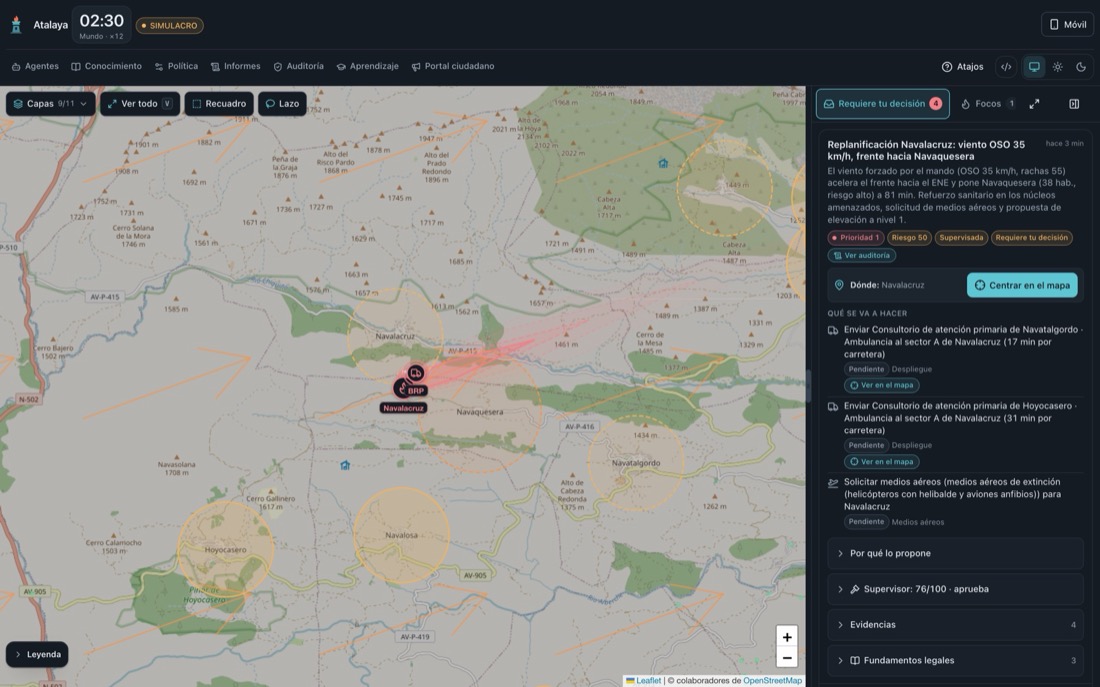Open the Capas layers dropdown

tap(51, 104)
